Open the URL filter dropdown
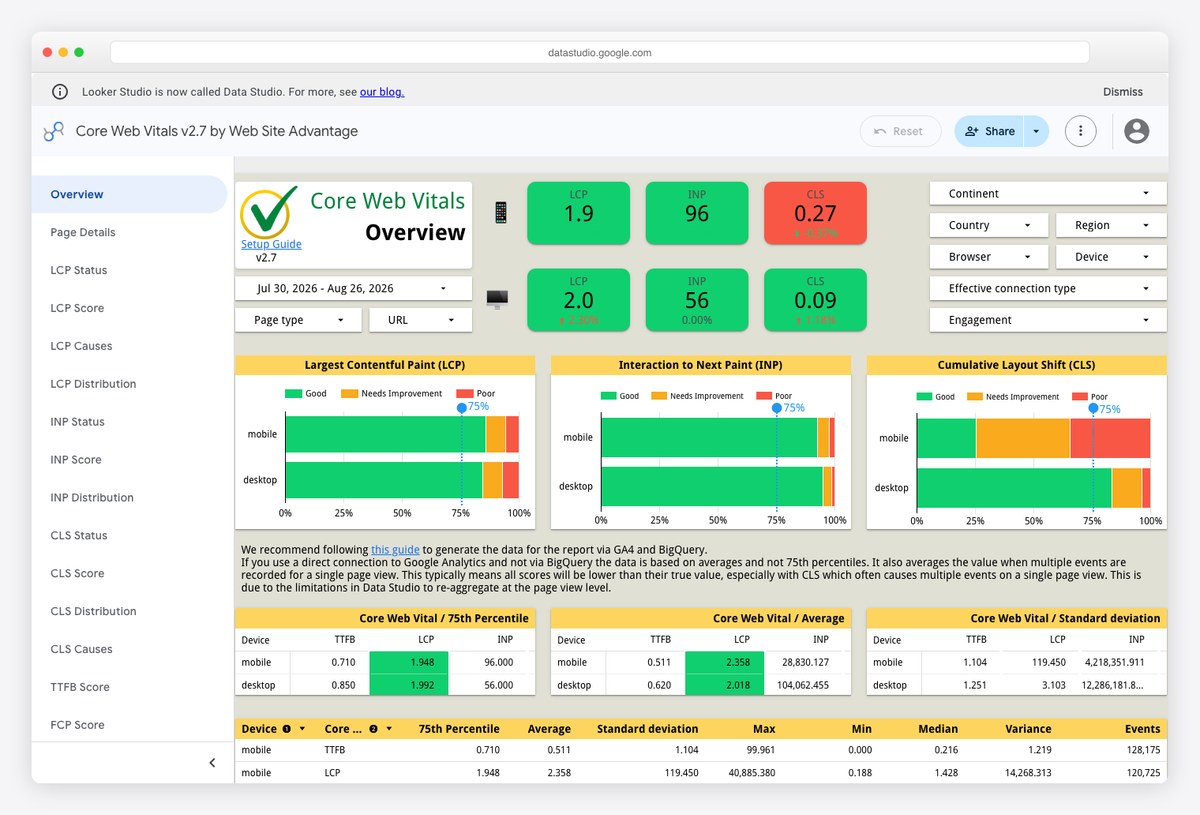1200x815 pixels. coord(420,320)
